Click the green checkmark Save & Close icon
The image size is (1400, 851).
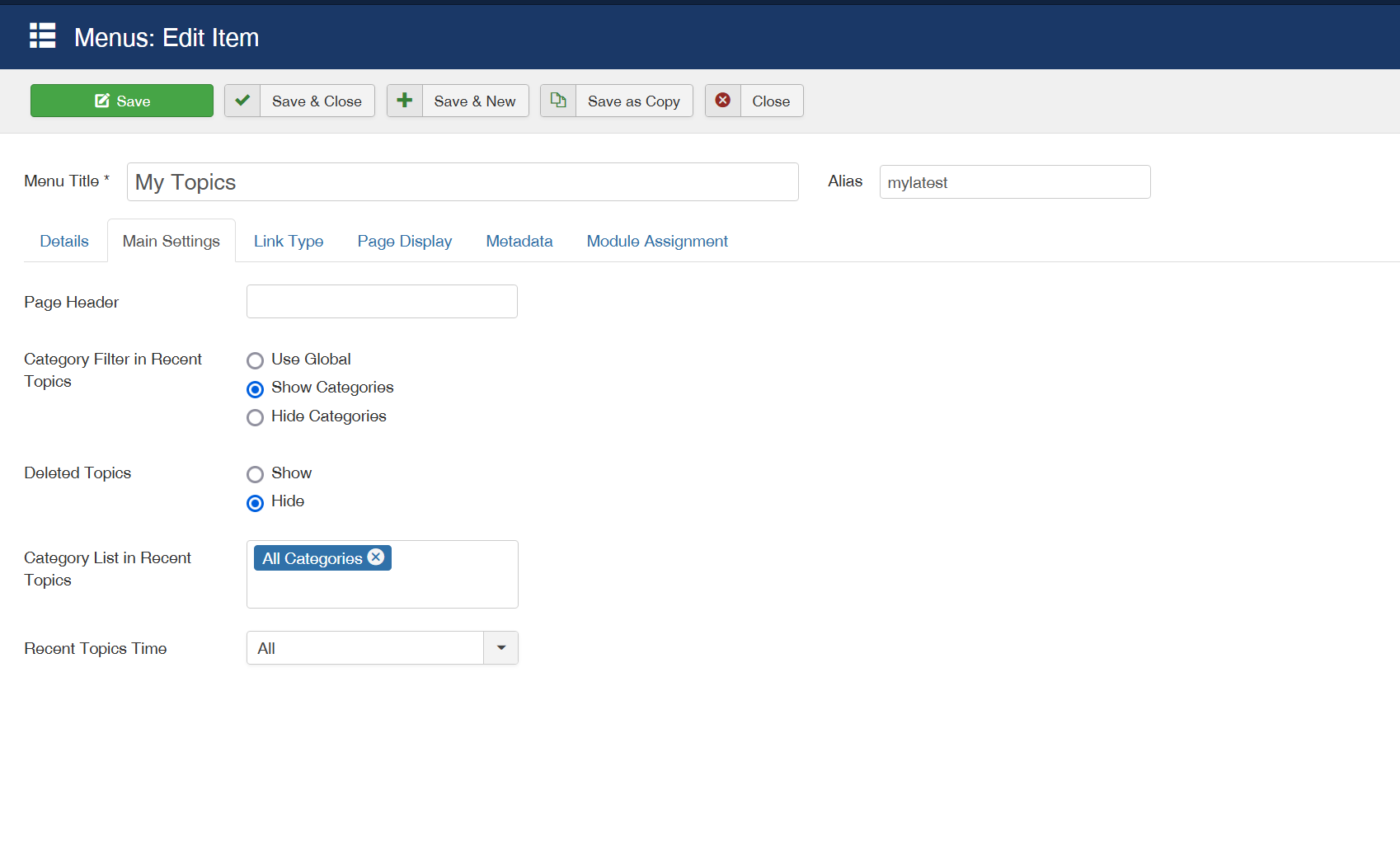tap(242, 101)
